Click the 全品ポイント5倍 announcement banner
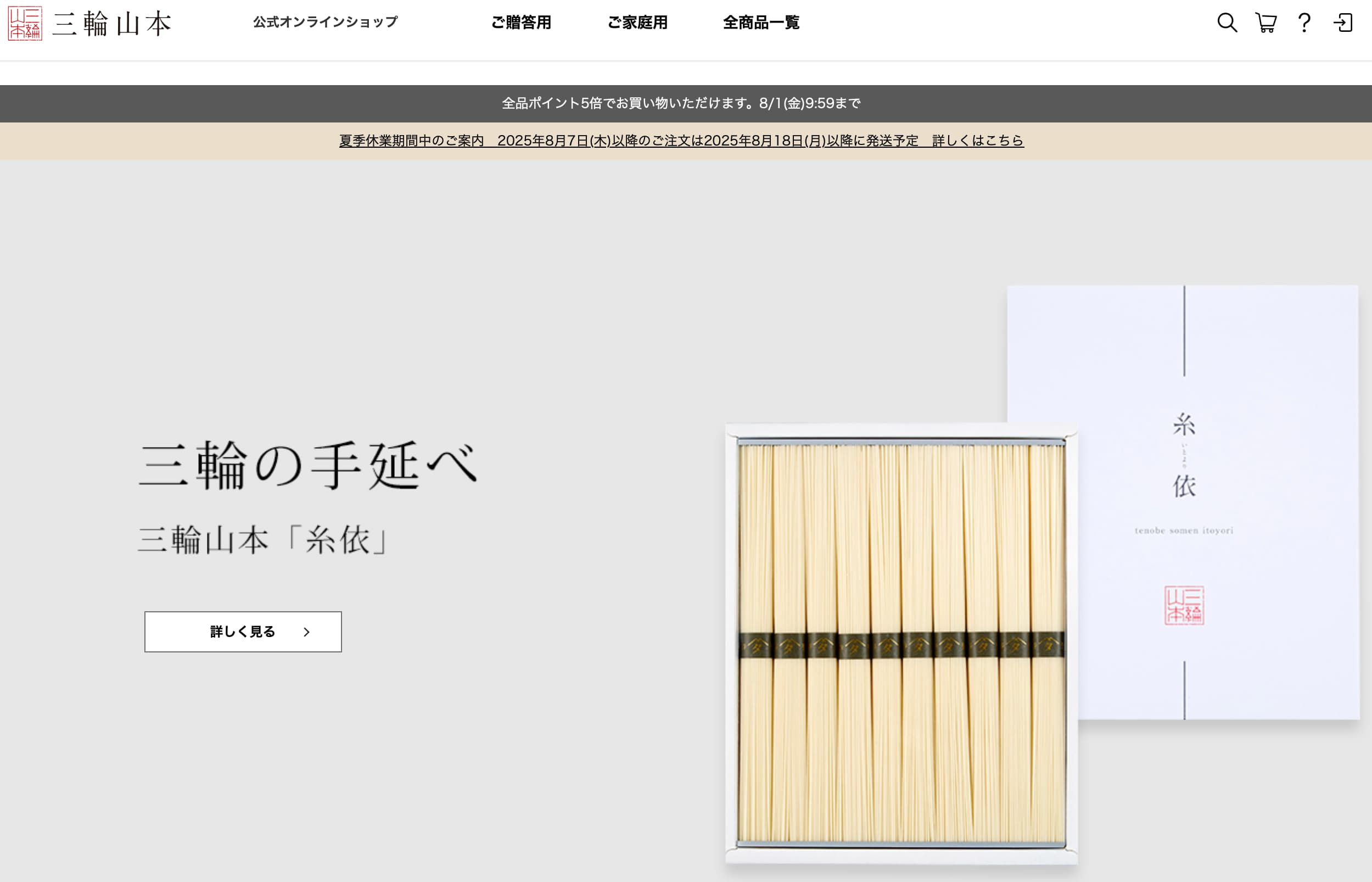This screenshot has width=1372, height=882. tap(681, 104)
